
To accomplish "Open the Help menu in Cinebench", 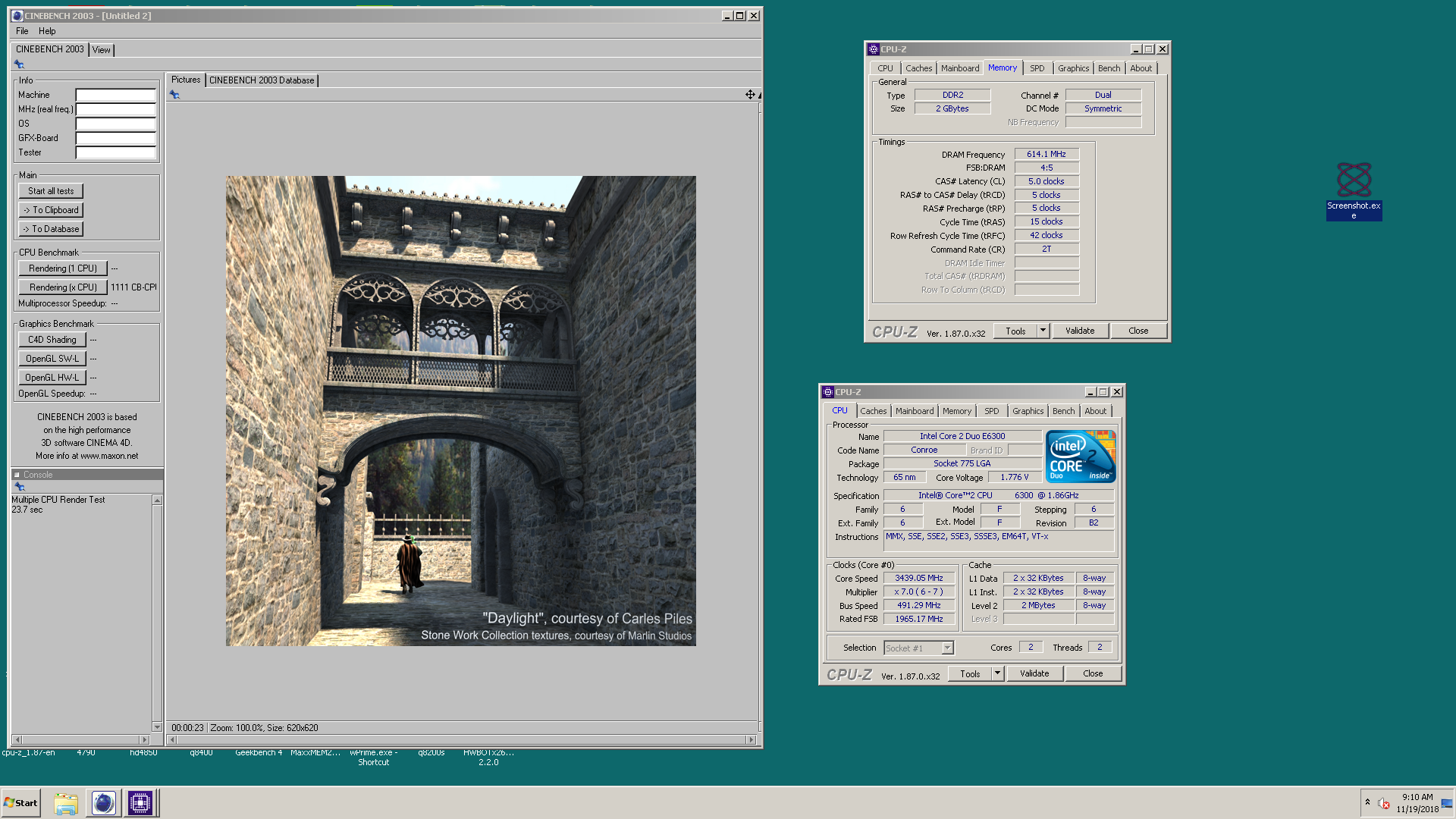I will 47,31.
